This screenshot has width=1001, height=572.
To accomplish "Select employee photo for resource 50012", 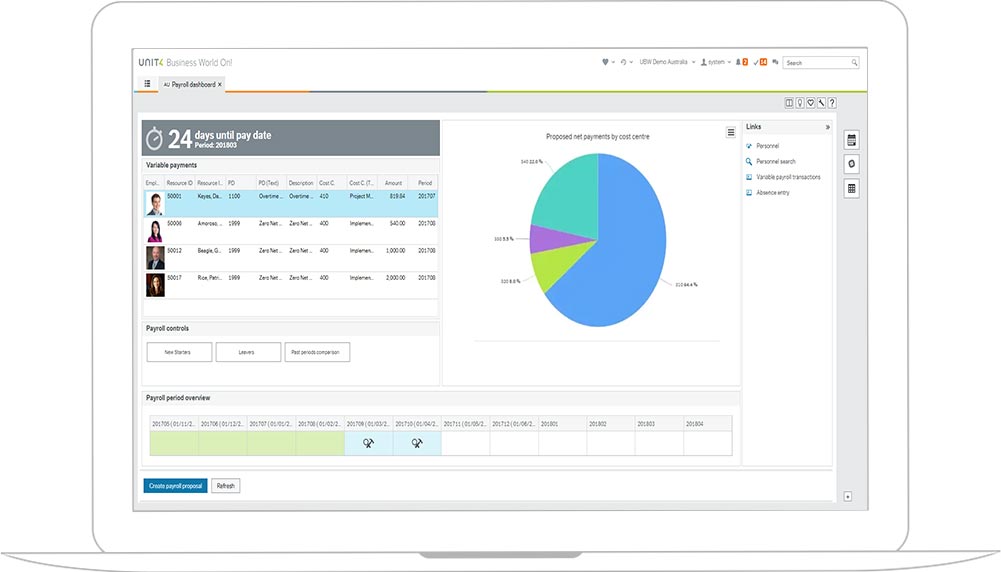I will (155, 258).
